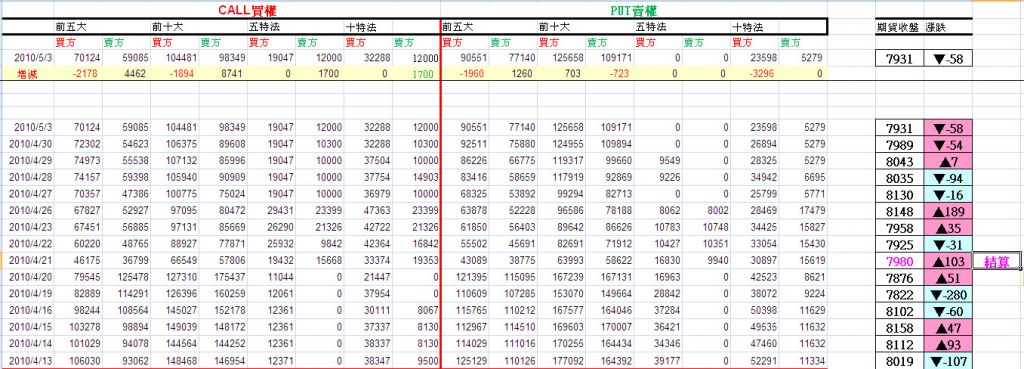The width and height of the screenshot is (1024, 369).
Task: Select the date cell 2010/4/15
Action: pos(28,328)
